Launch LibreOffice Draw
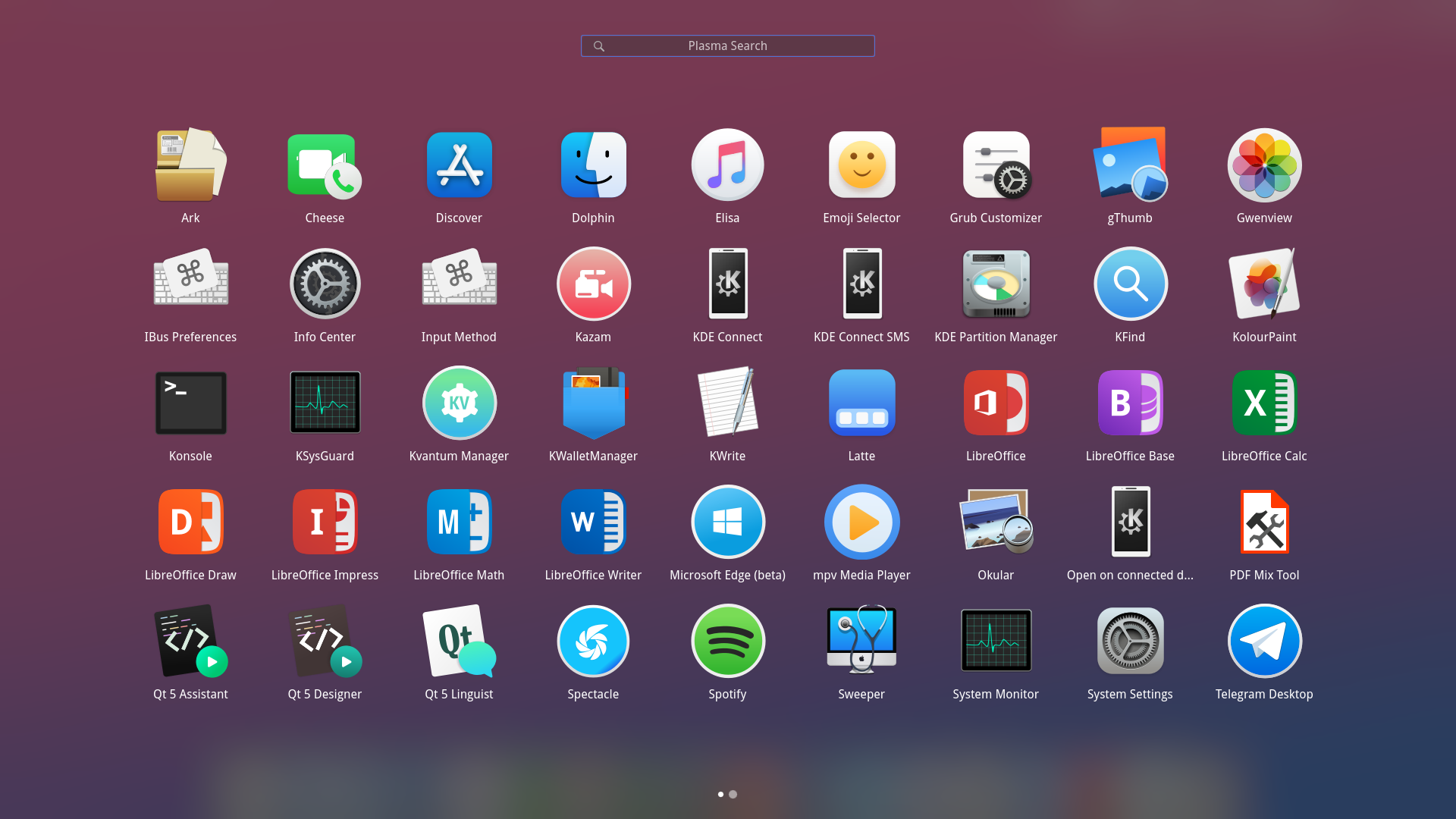 tap(190, 522)
